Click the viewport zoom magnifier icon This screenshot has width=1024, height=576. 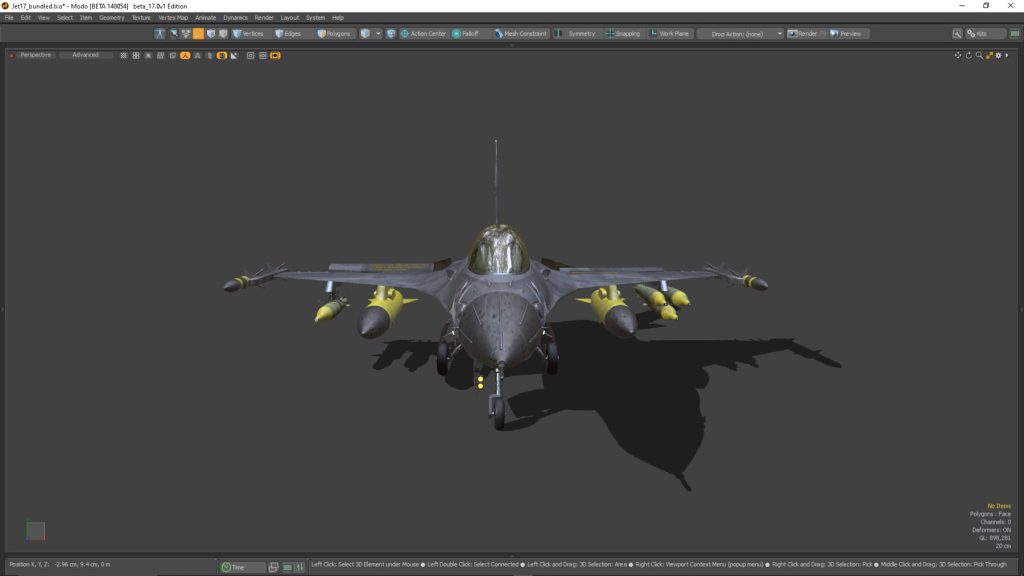[979, 56]
